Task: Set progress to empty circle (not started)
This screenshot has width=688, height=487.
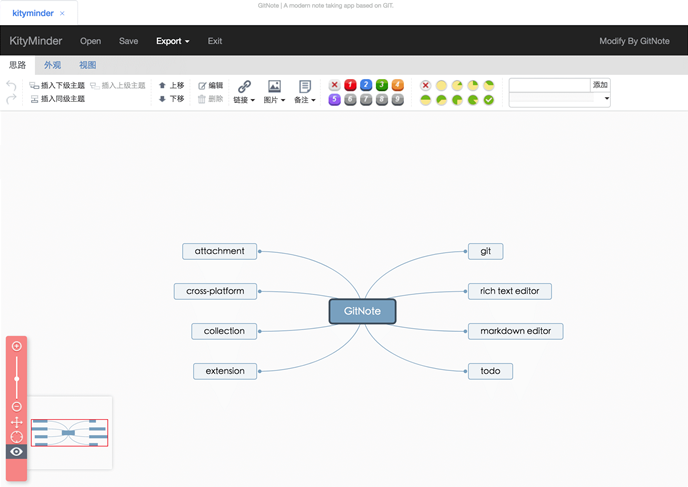Action: tap(441, 86)
